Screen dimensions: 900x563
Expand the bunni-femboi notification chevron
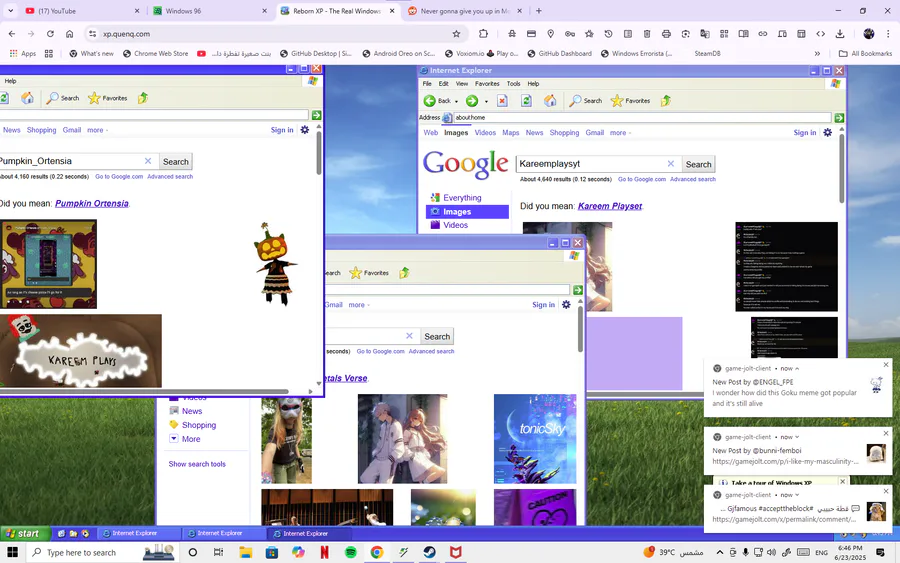point(797,437)
